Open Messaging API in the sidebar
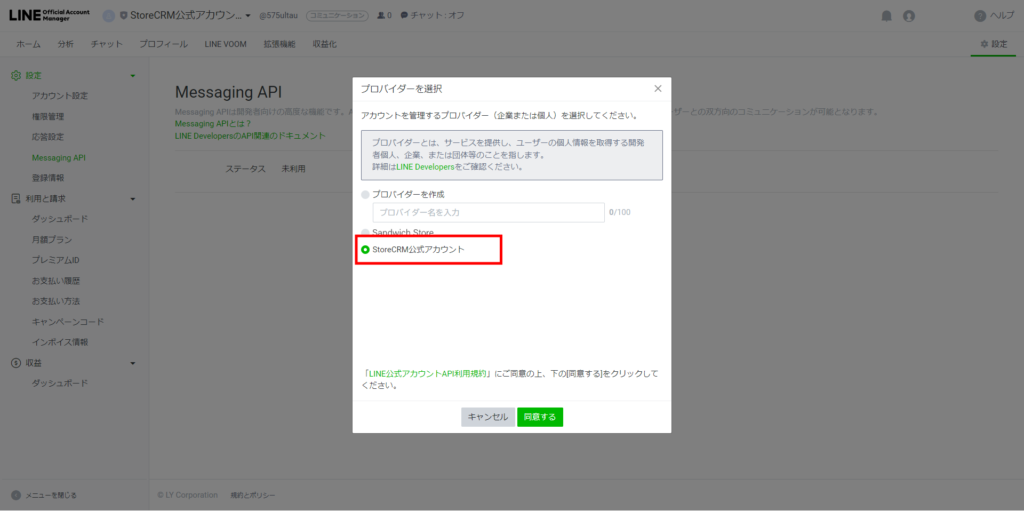Image resolution: width=1024 pixels, height=511 pixels. pos(59,157)
